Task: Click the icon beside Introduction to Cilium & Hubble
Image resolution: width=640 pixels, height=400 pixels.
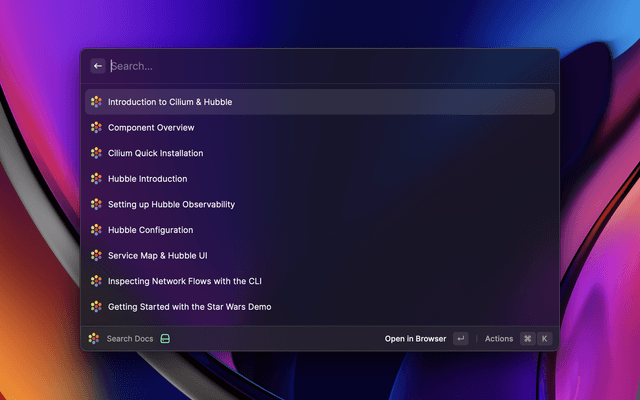Action: 96,102
